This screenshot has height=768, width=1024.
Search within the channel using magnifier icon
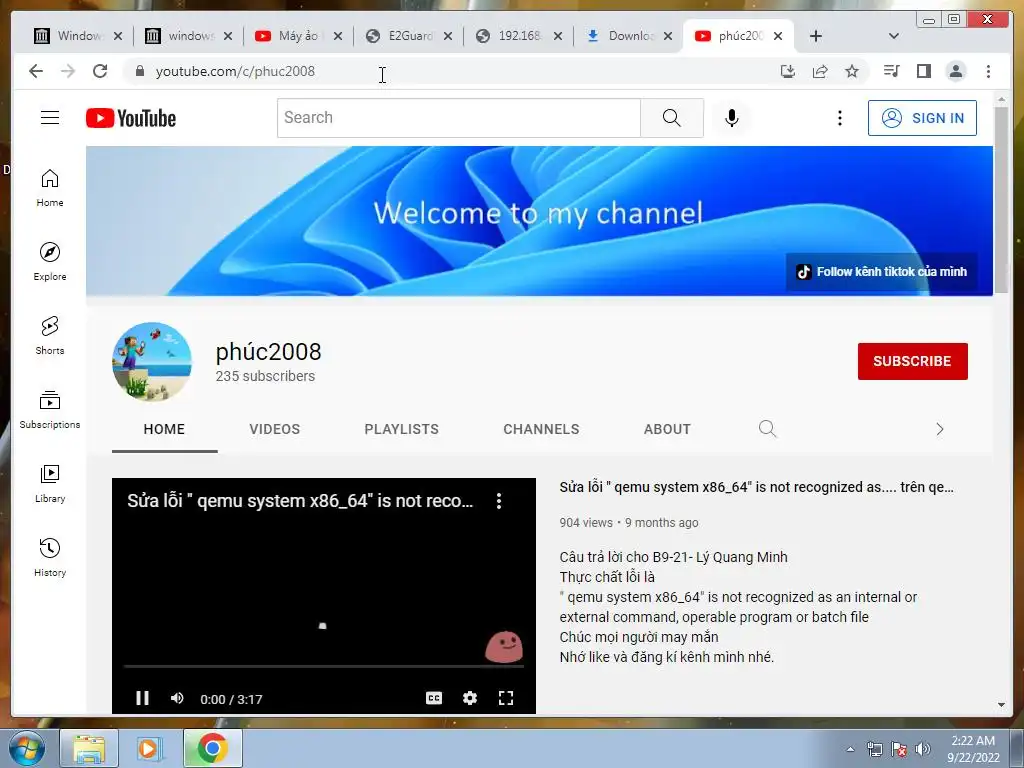point(767,429)
